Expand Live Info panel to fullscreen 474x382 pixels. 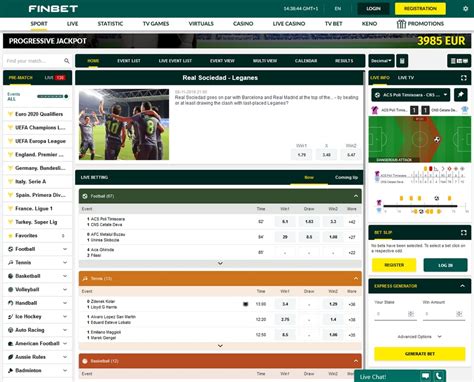tap(464, 78)
